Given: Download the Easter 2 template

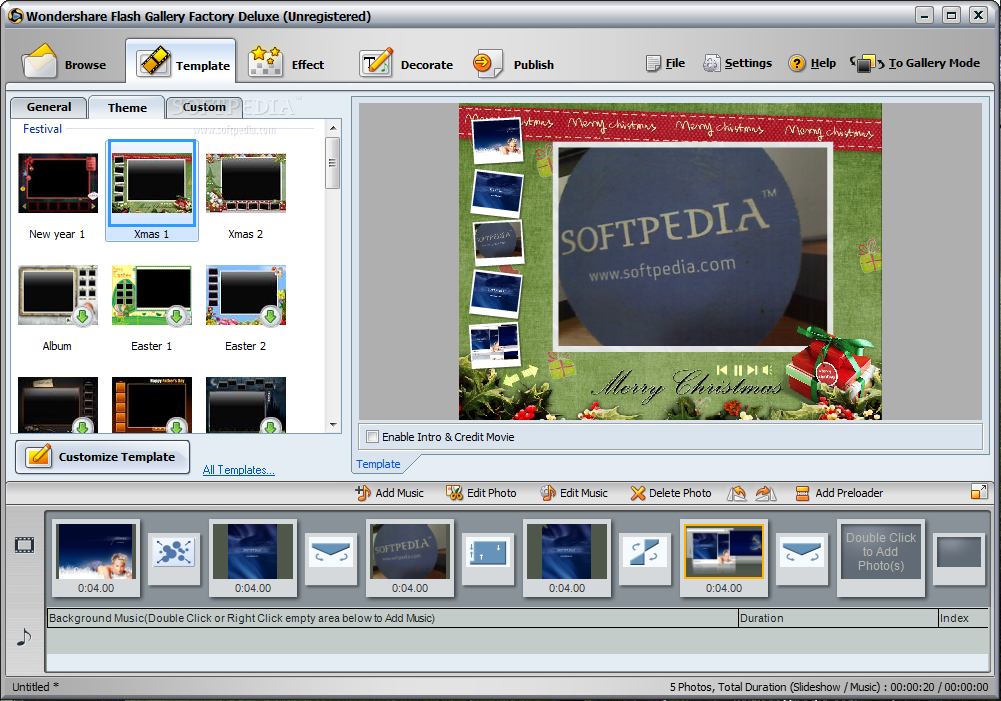Looking at the screenshot, I should (271, 316).
